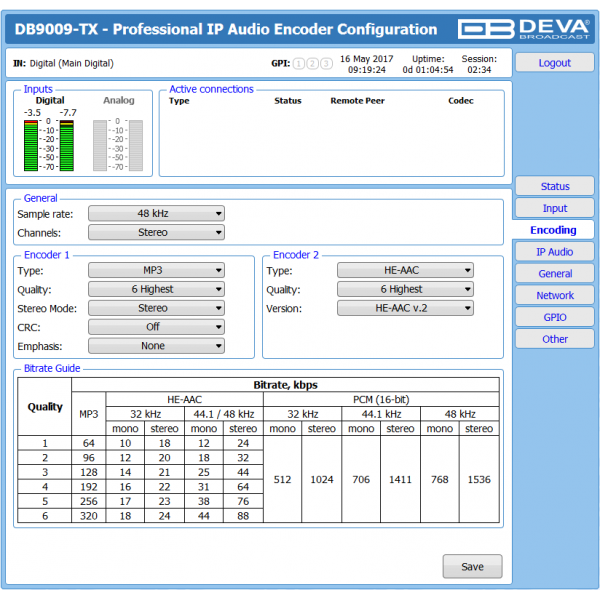600x600 pixels.
Task: Click the left Digital level meter
Action: 31,145
